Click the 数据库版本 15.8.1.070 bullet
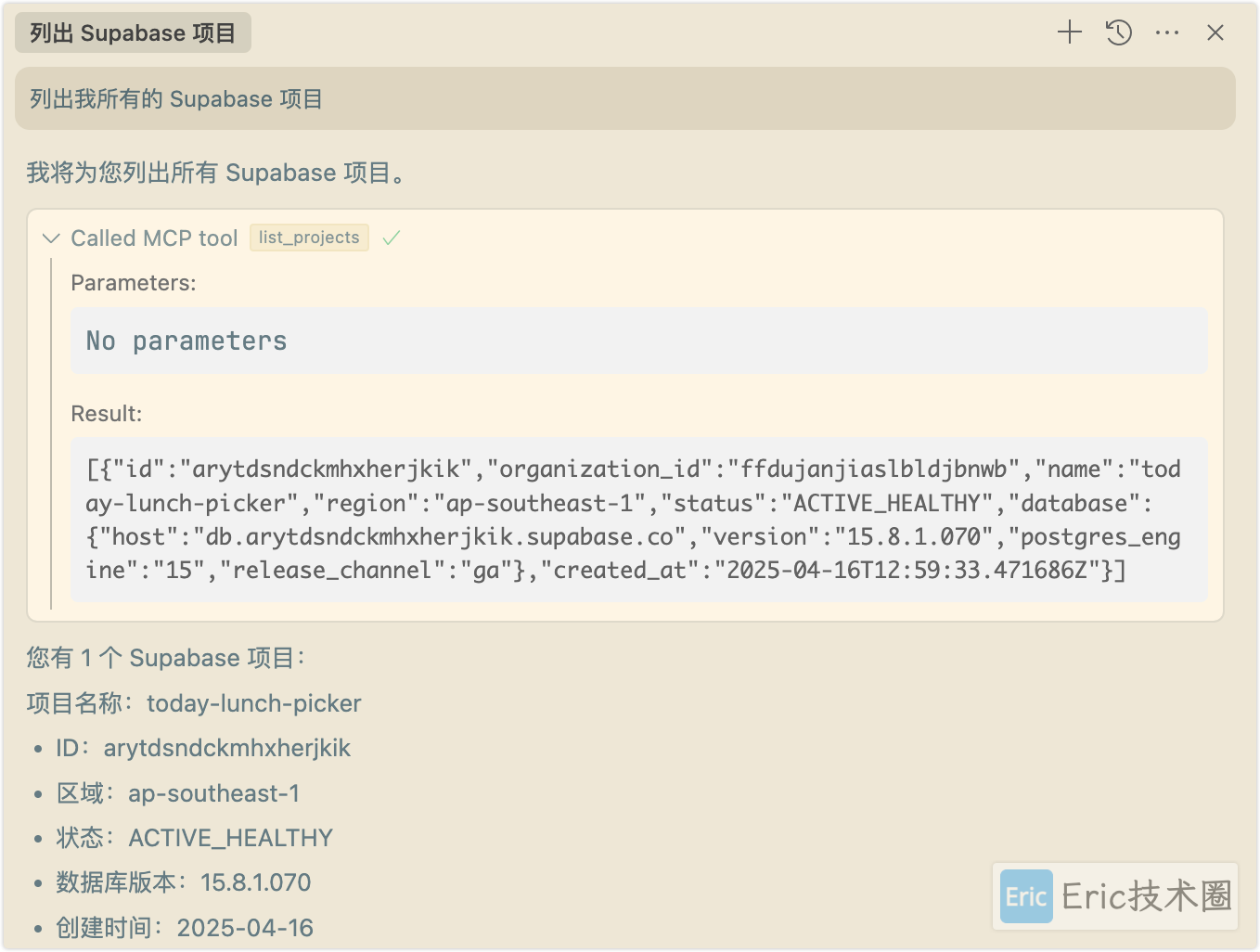1260x952 pixels. (184, 882)
